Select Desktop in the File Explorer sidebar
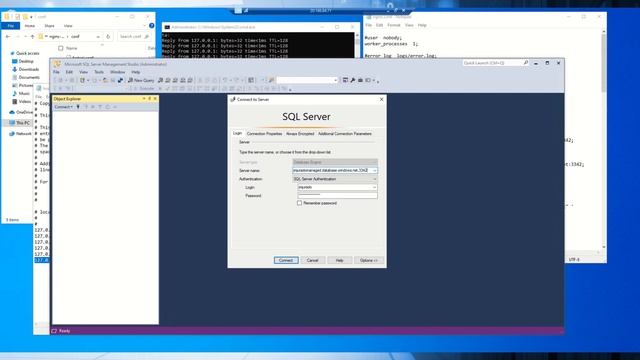The width and height of the screenshot is (640, 360). tap(23, 61)
